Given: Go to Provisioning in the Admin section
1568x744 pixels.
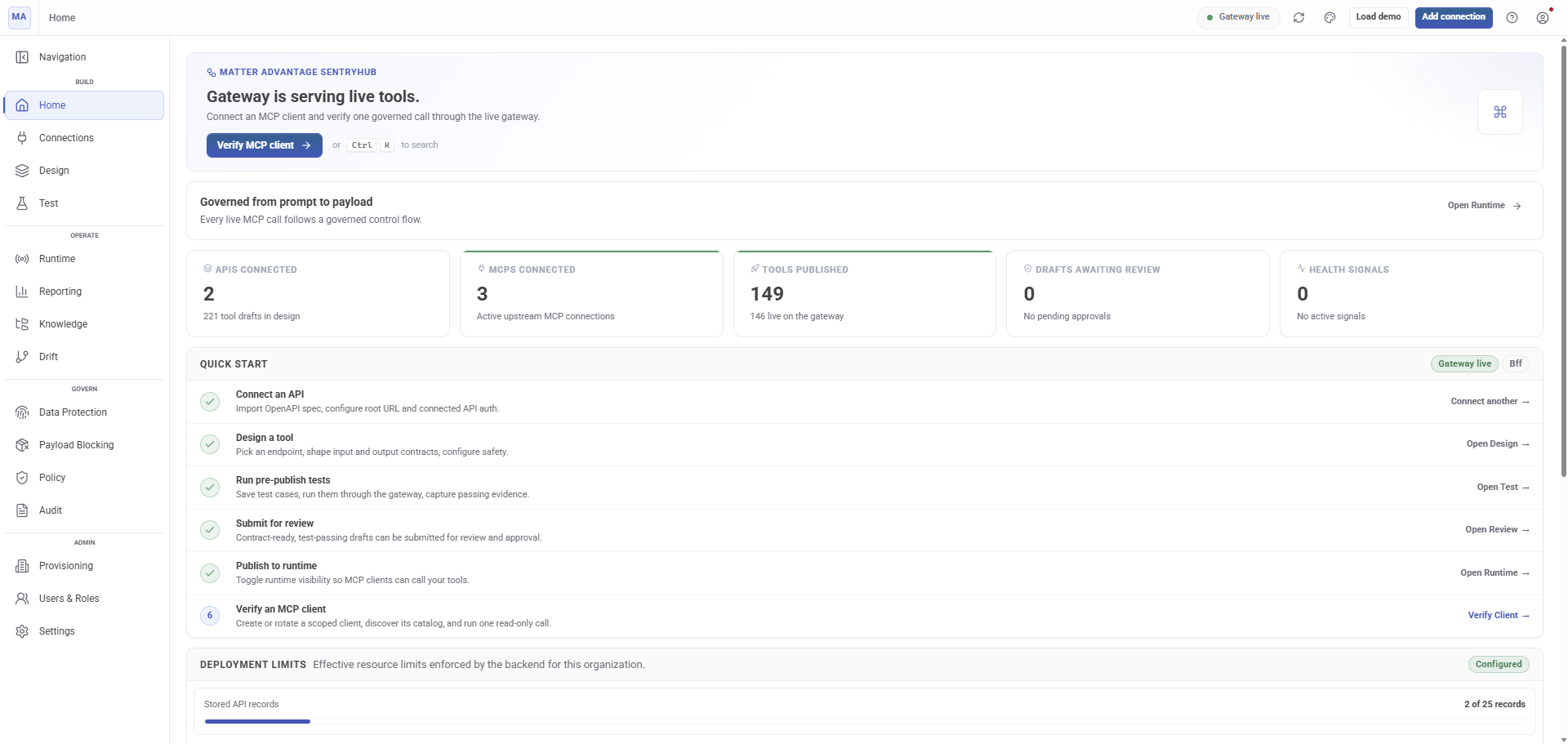Looking at the screenshot, I should pos(84,566).
